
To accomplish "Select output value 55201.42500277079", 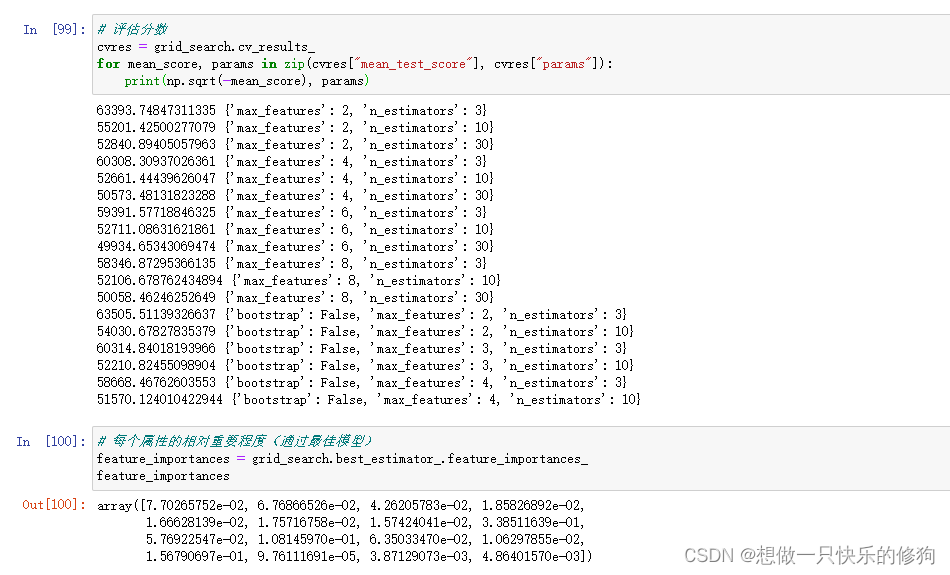I will pos(156,127).
